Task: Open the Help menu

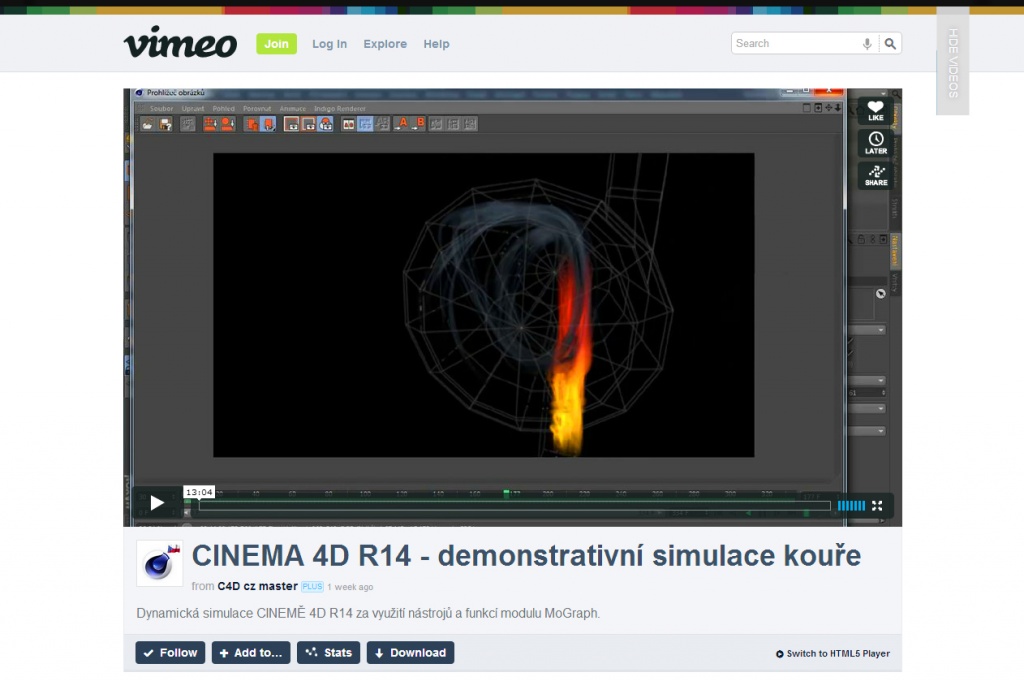Action: (x=436, y=44)
